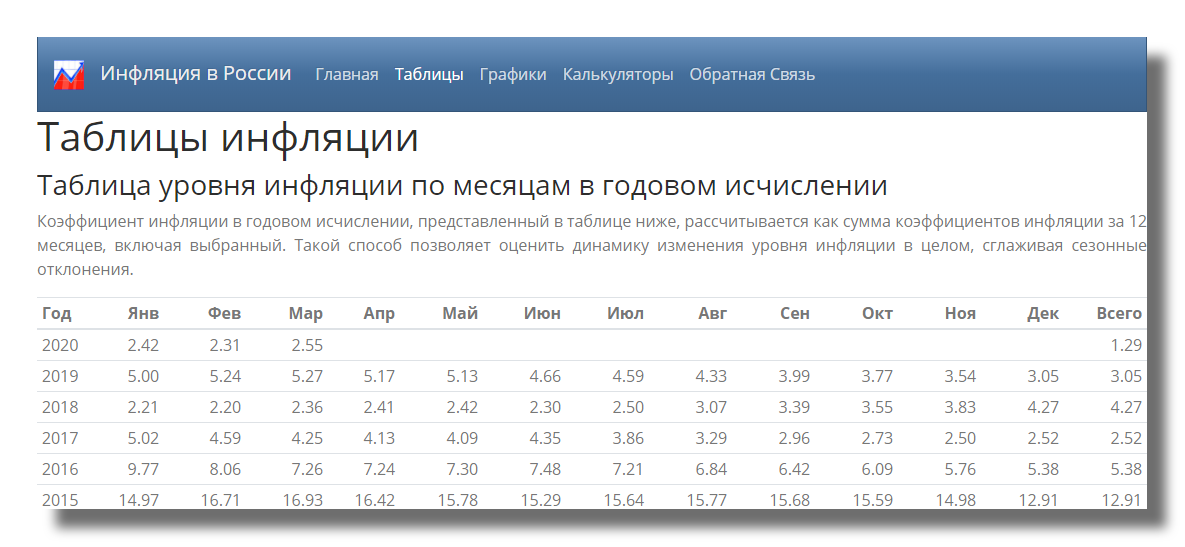Click the 4.66 June 2019 value
The image size is (1185, 547).
click(545, 376)
